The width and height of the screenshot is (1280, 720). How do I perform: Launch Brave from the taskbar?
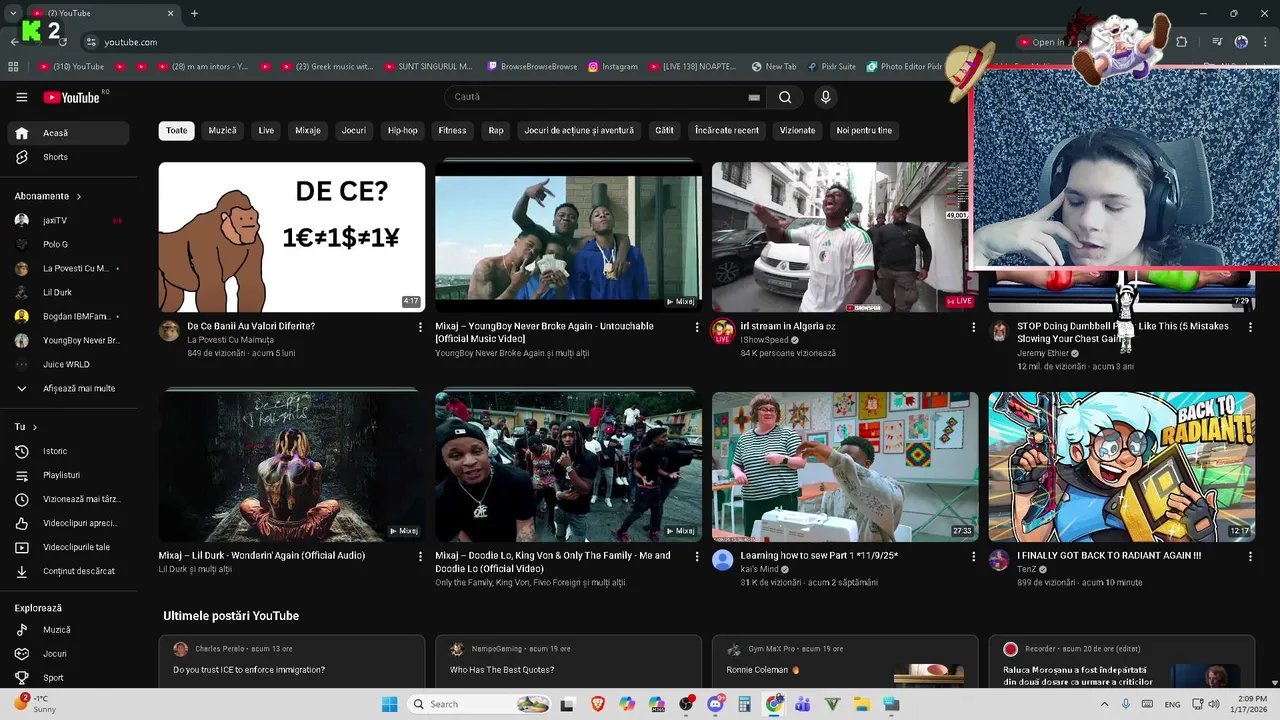[598, 704]
